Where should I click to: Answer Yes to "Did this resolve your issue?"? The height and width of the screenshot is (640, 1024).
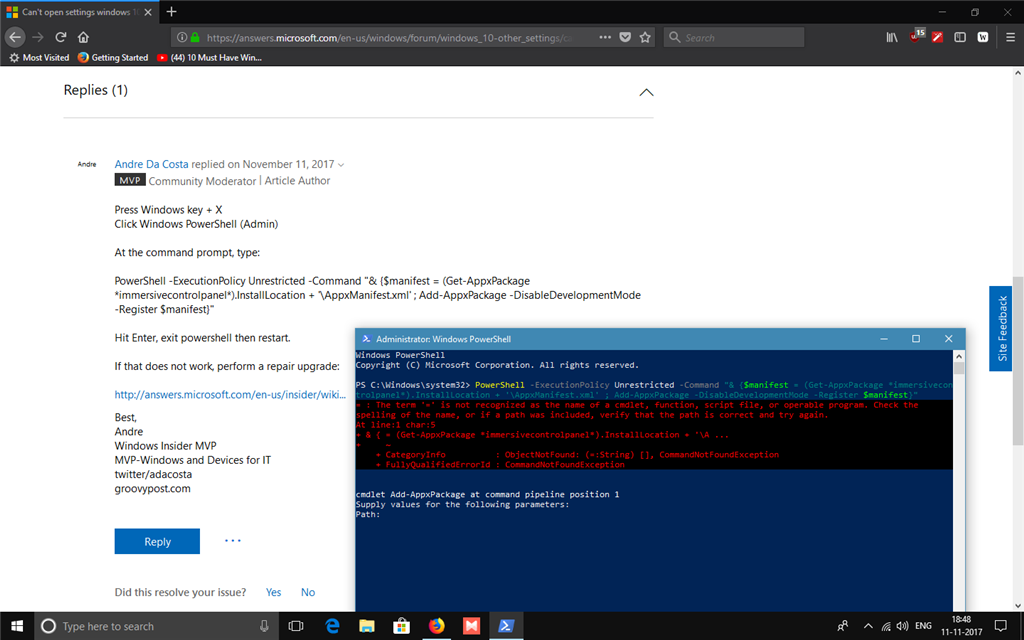click(x=273, y=592)
